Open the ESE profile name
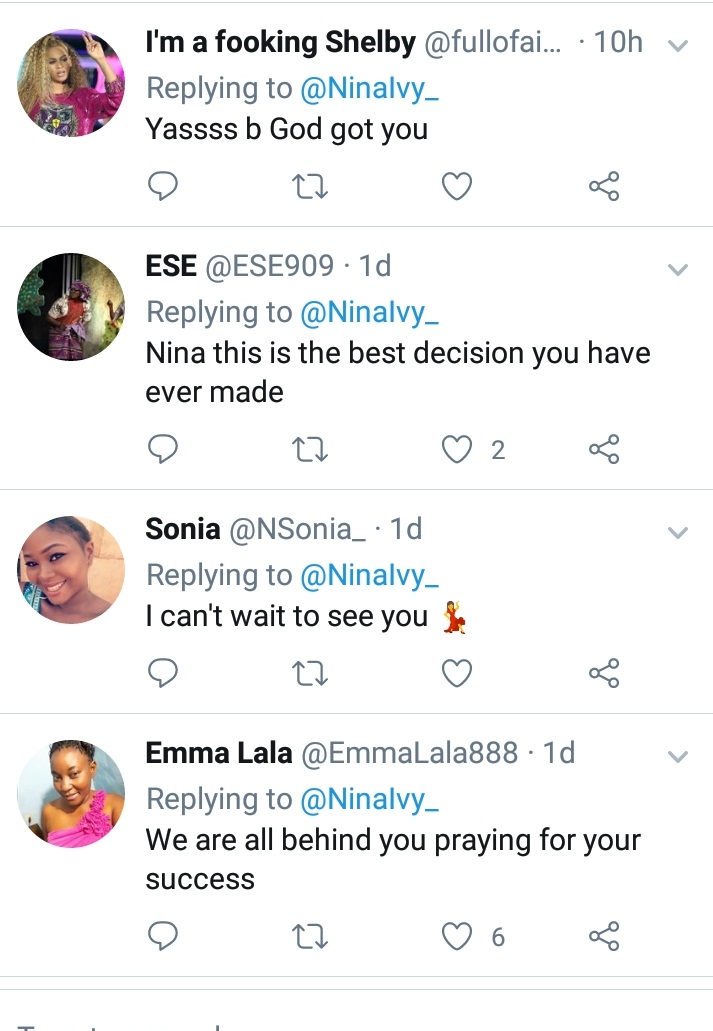The image size is (713, 1031). (x=170, y=265)
